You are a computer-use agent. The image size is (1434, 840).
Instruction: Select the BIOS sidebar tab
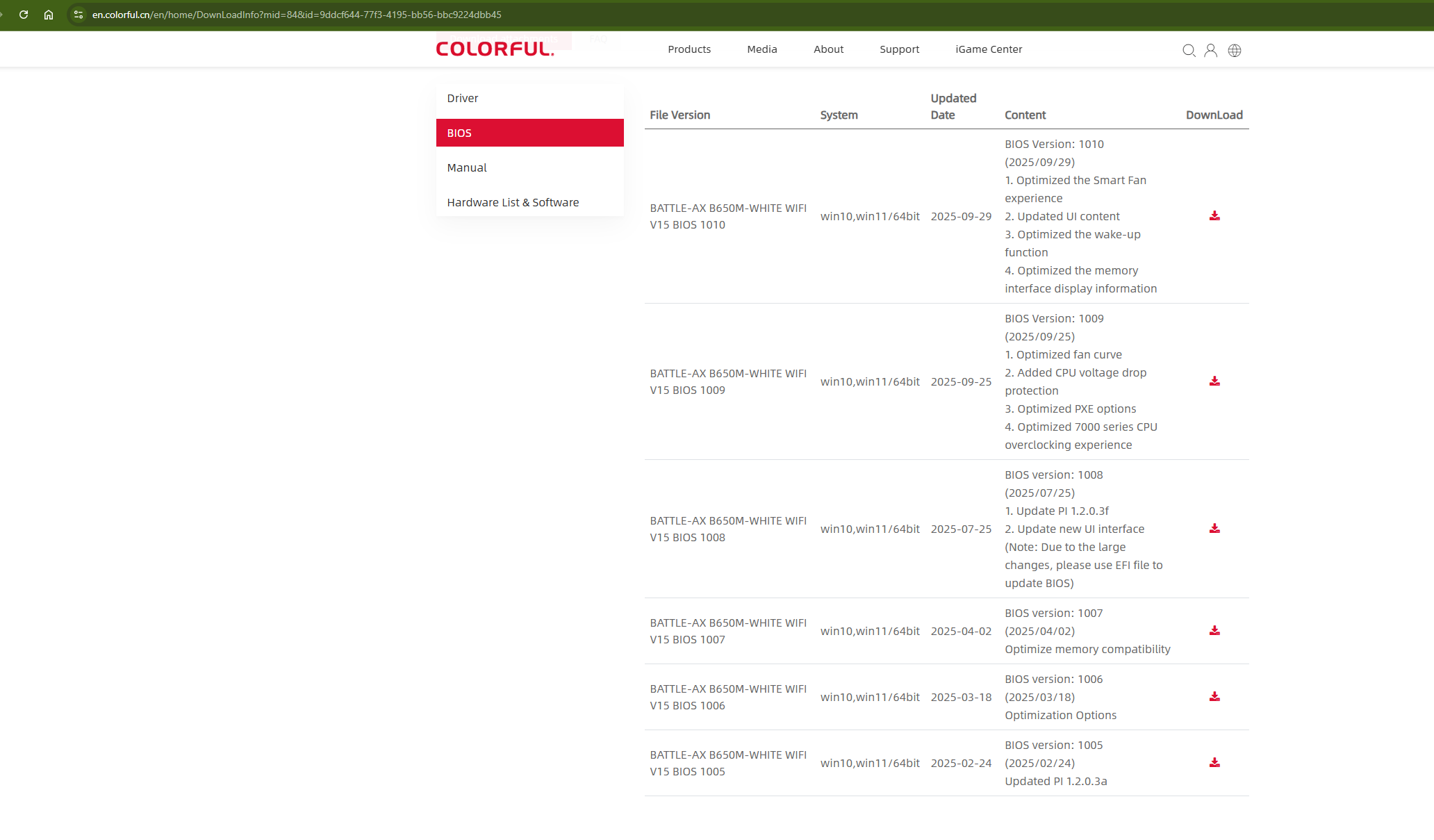tap(530, 133)
